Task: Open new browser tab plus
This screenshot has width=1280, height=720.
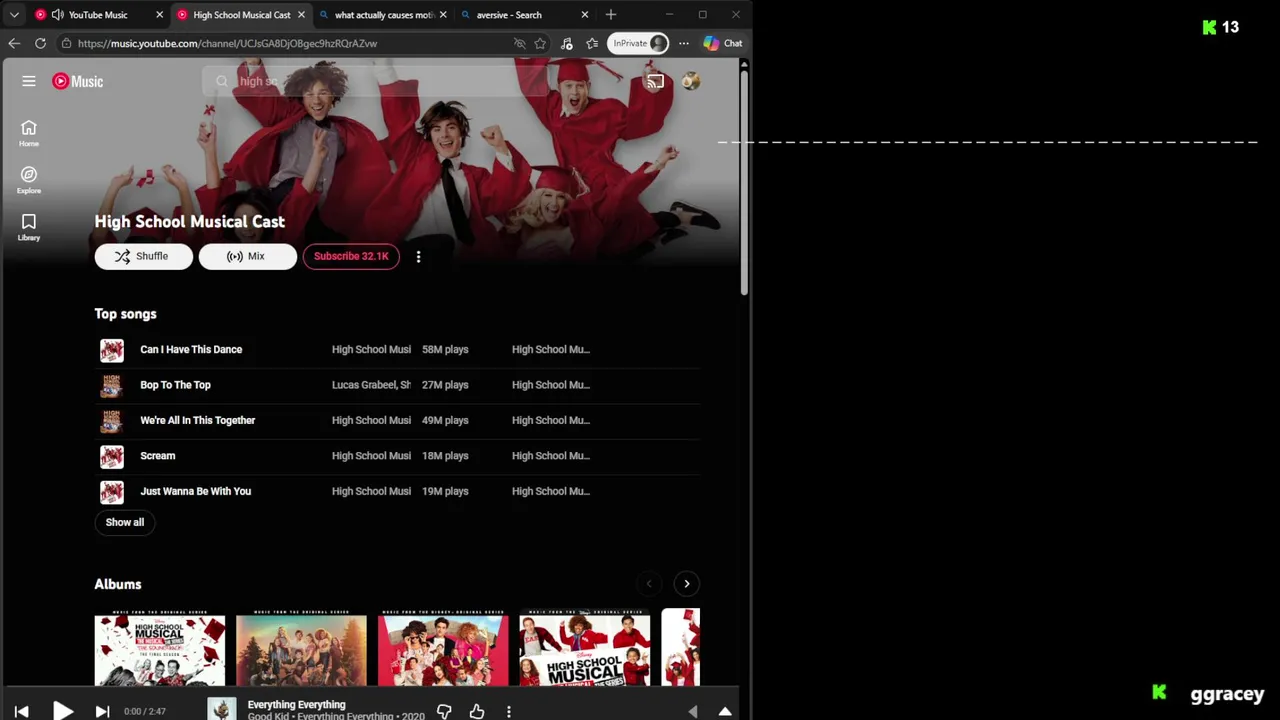Action: pyautogui.click(x=611, y=15)
